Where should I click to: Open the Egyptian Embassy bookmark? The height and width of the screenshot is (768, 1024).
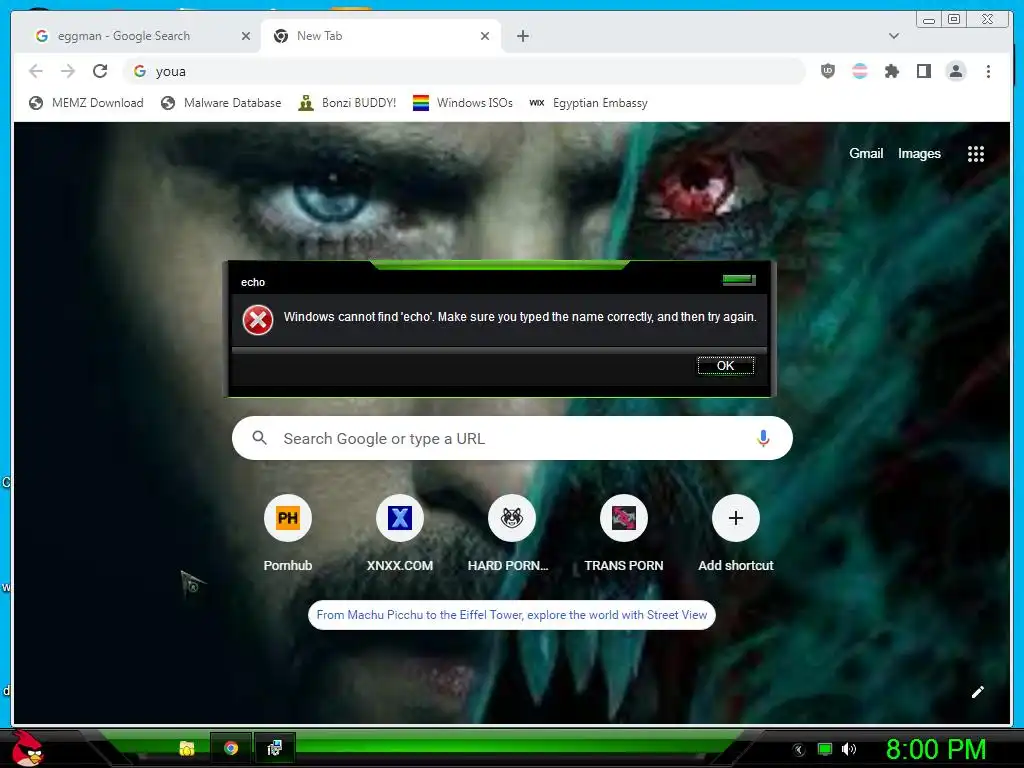pyautogui.click(x=588, y=103)
